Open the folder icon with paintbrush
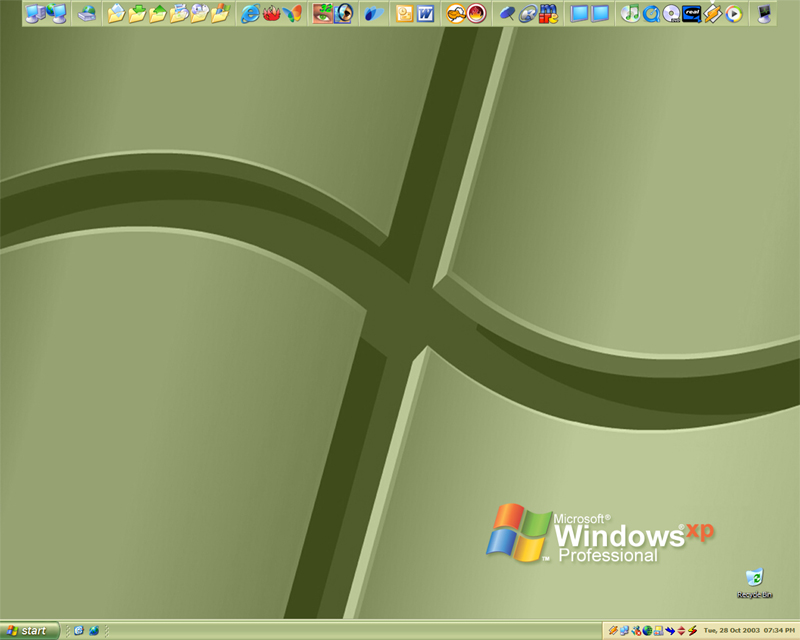 (220, 13)
